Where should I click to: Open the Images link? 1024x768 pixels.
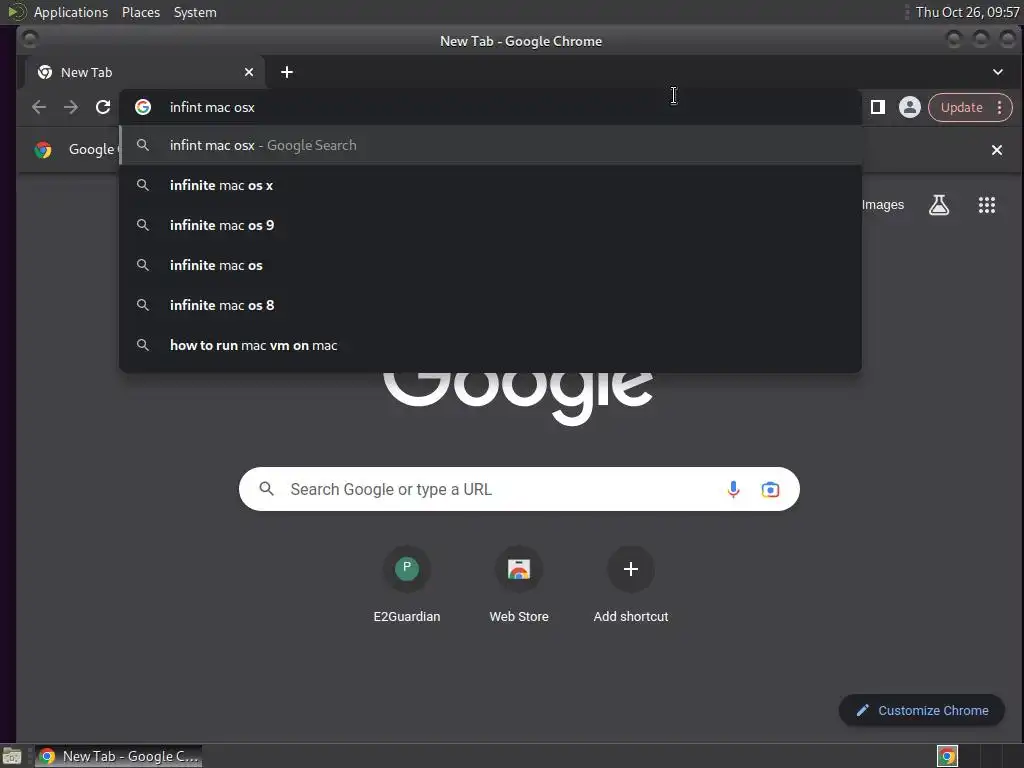(x=882, y=204)
